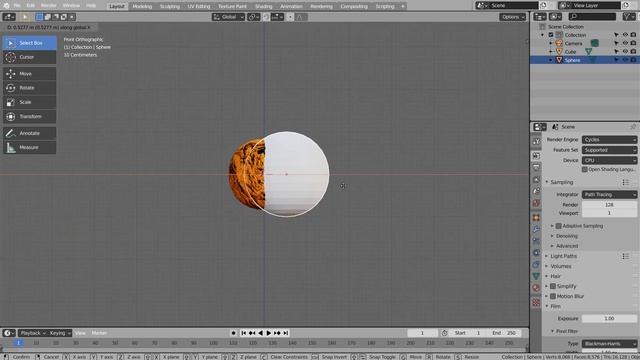Click the outliner search field
Viewport: 640px width, 360px height.
pyautogui.click(x=592, y=17)
